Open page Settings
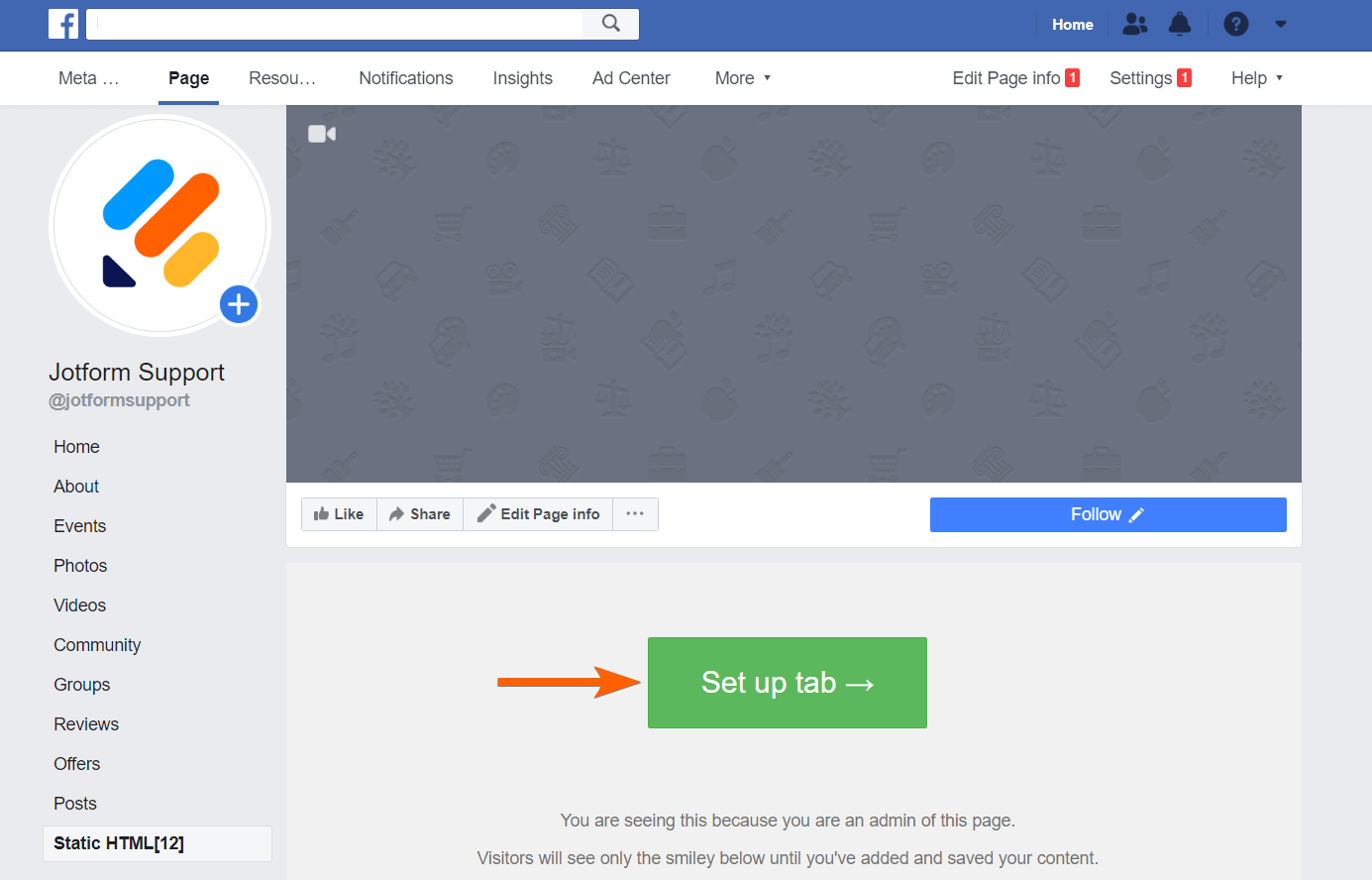This screenshot has height=880, width=1372. (1150, 78)
